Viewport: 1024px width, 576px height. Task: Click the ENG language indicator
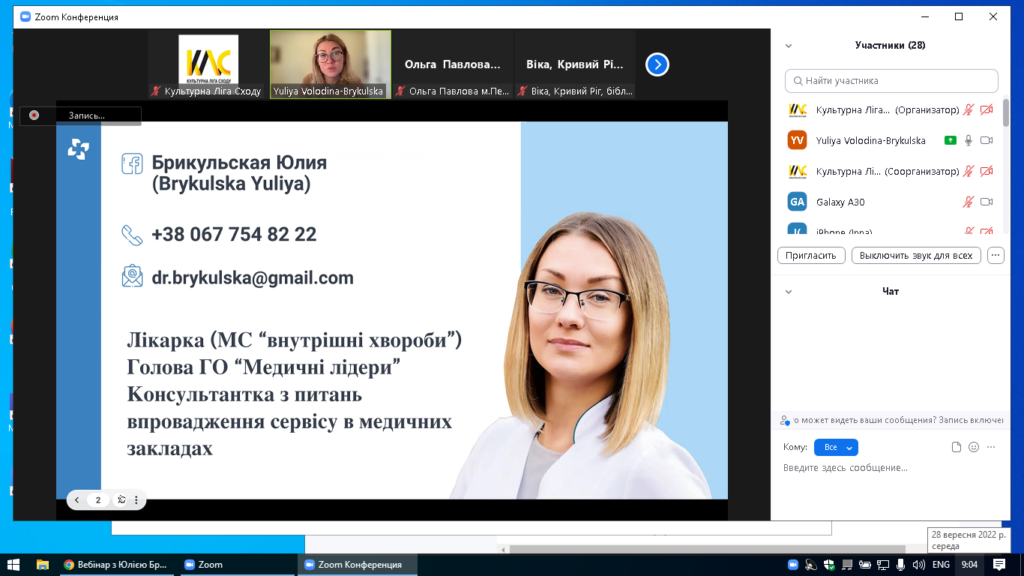pyautogui.click(x=941, y=565)
